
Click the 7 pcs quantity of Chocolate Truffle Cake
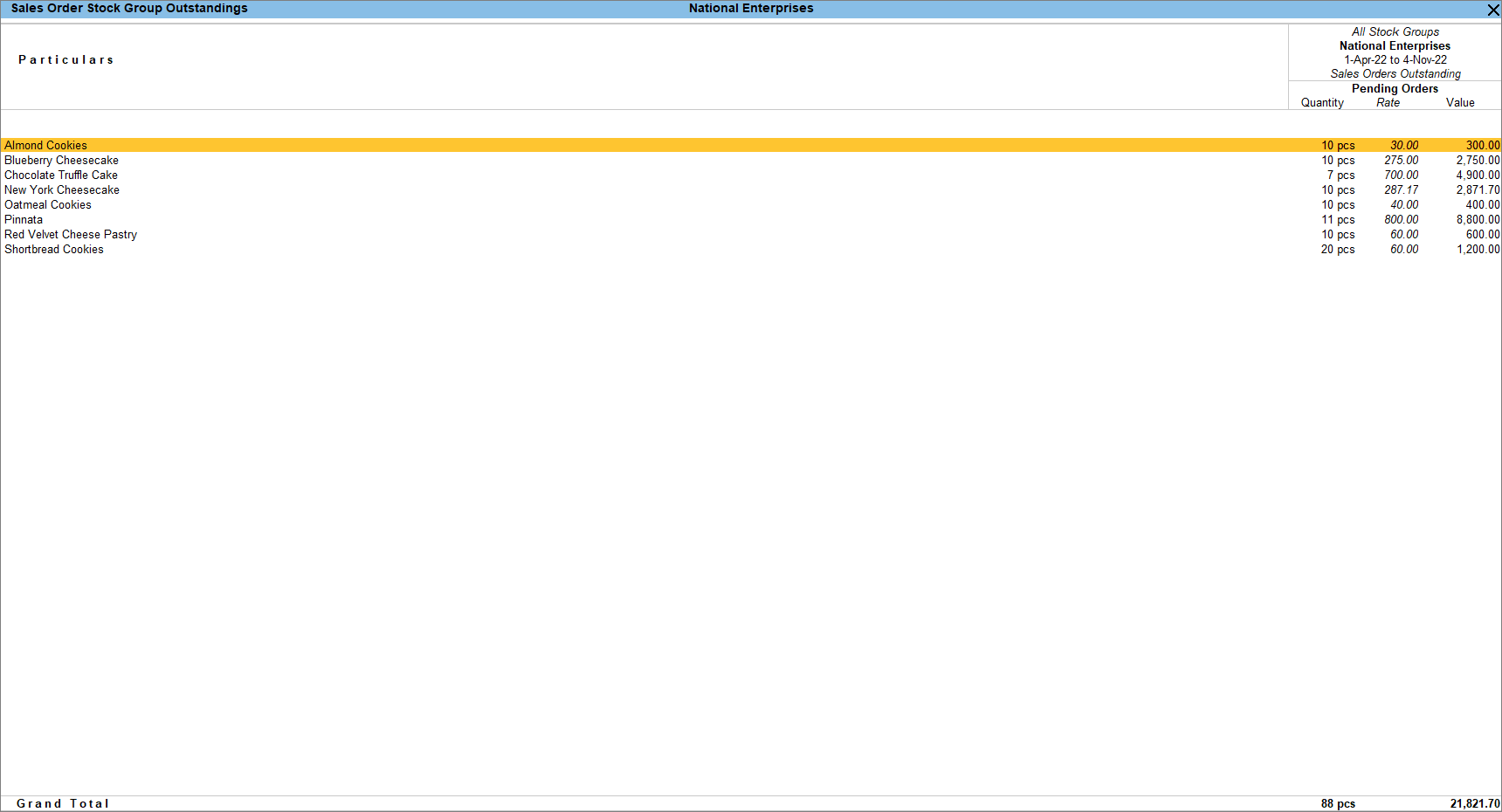(1341, 175)
